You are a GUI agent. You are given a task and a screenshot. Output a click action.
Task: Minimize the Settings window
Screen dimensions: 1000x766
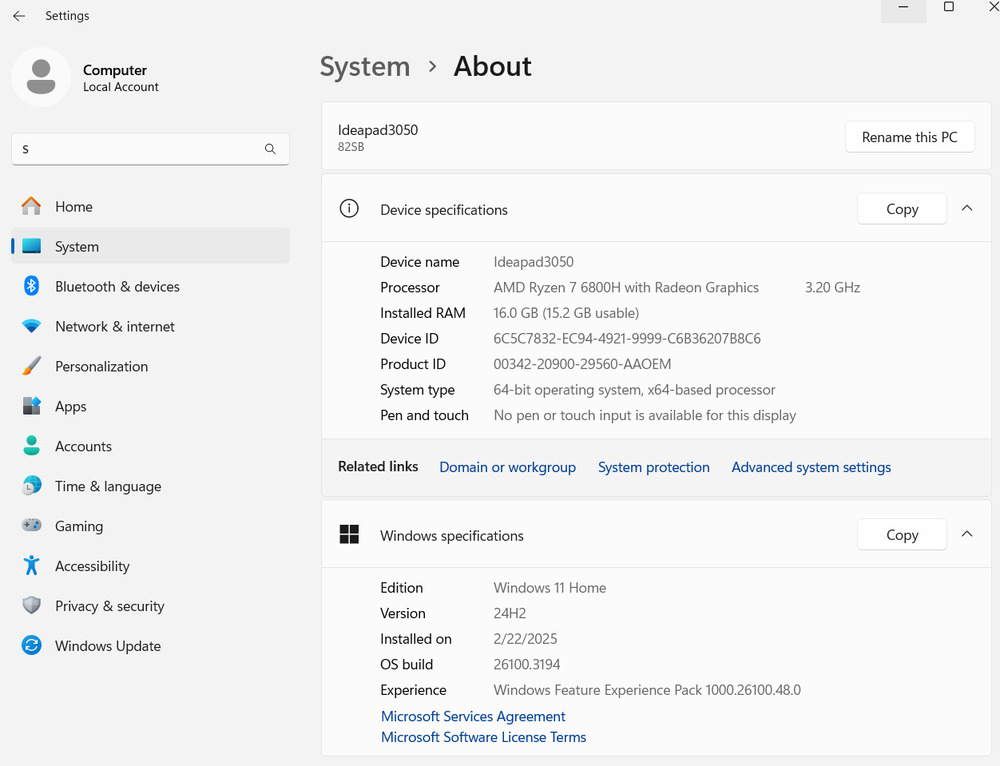[x=903, y=8]
